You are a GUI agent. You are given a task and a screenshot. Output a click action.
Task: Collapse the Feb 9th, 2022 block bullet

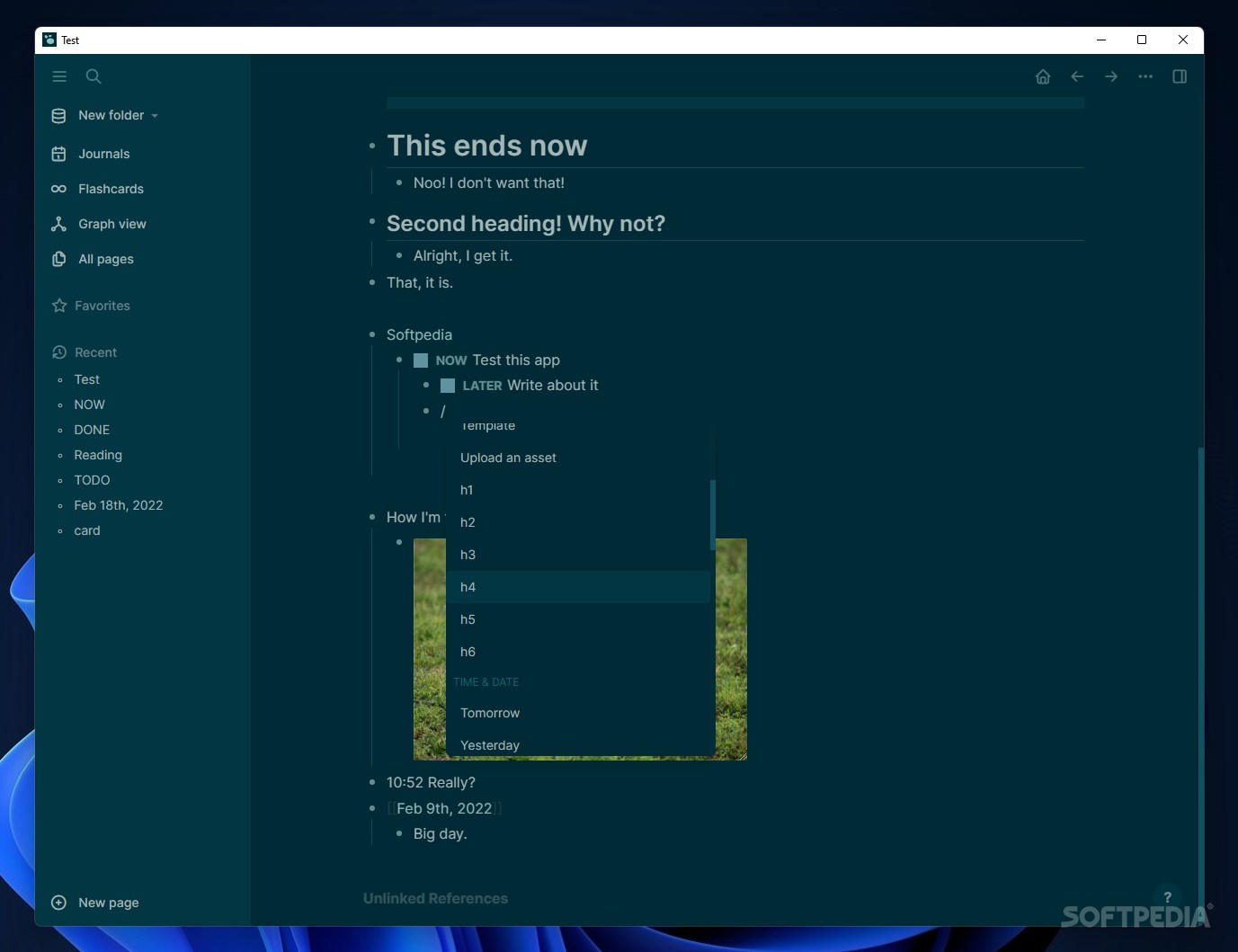[x=372, y=808]
